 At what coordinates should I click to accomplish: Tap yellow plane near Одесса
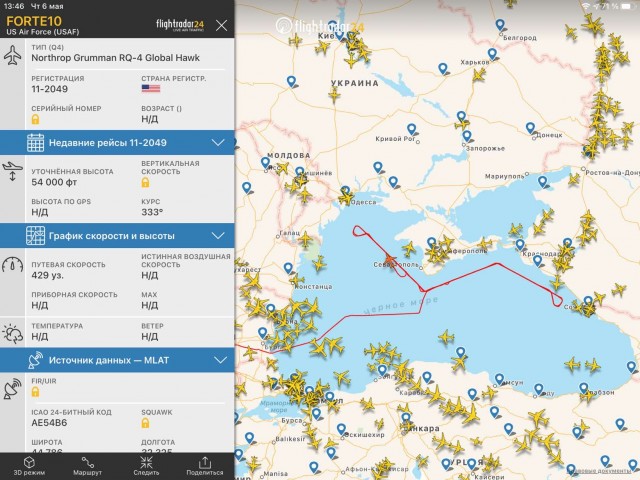(346, 198)
